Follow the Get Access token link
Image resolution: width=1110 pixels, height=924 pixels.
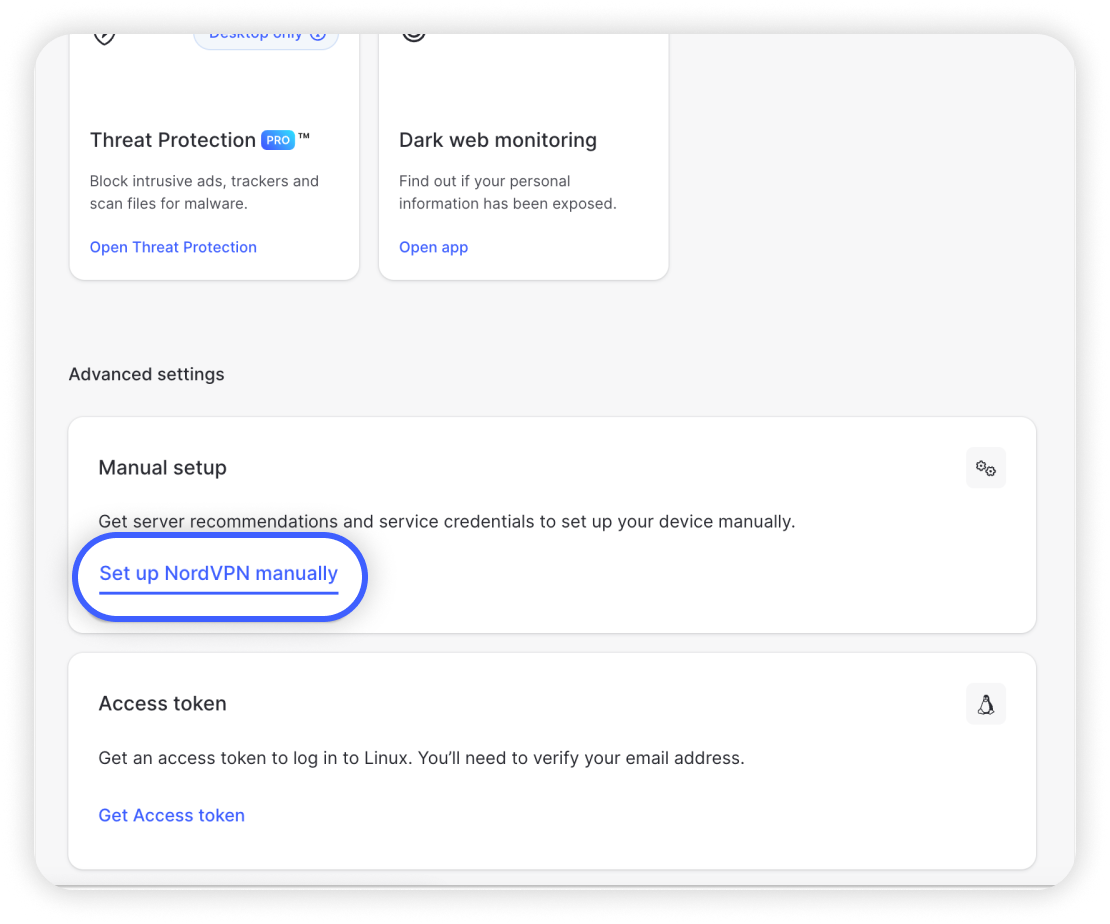(171, 815)
